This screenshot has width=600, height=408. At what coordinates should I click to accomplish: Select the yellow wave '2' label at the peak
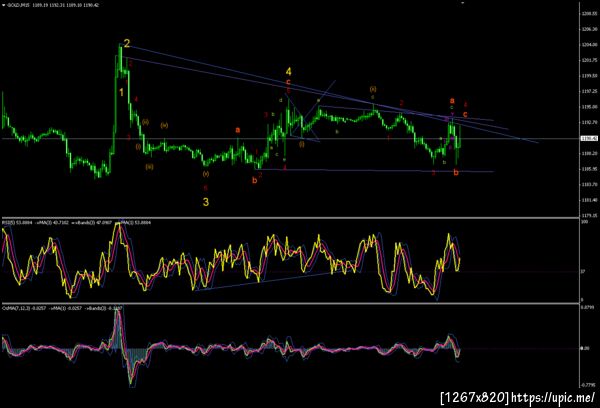(x=127, y=43)
